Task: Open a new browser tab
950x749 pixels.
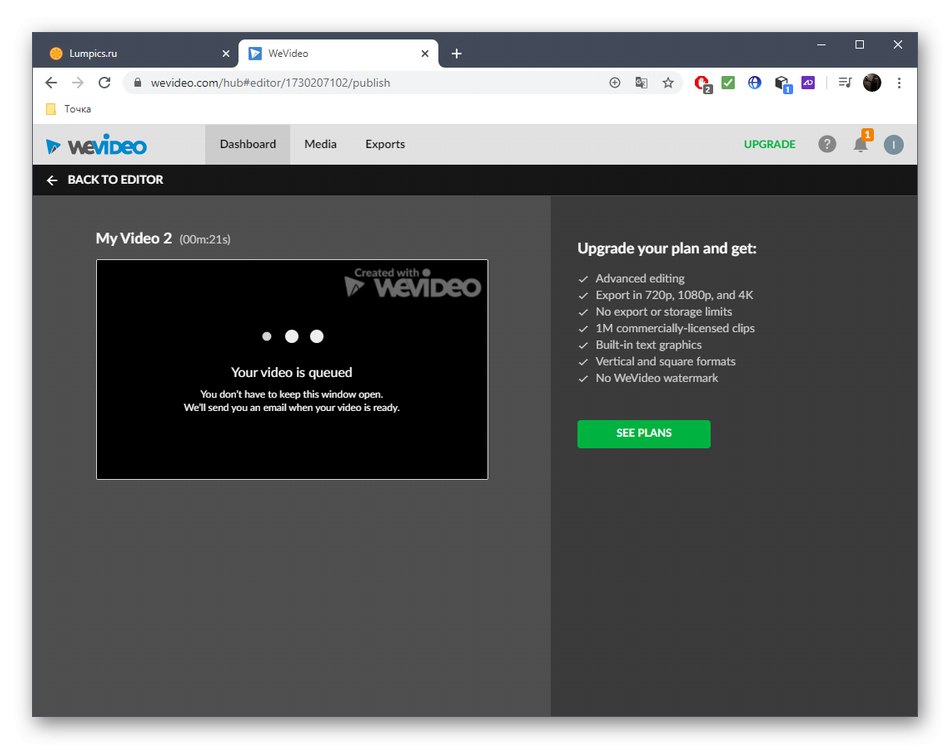Action: click(456, 54)
